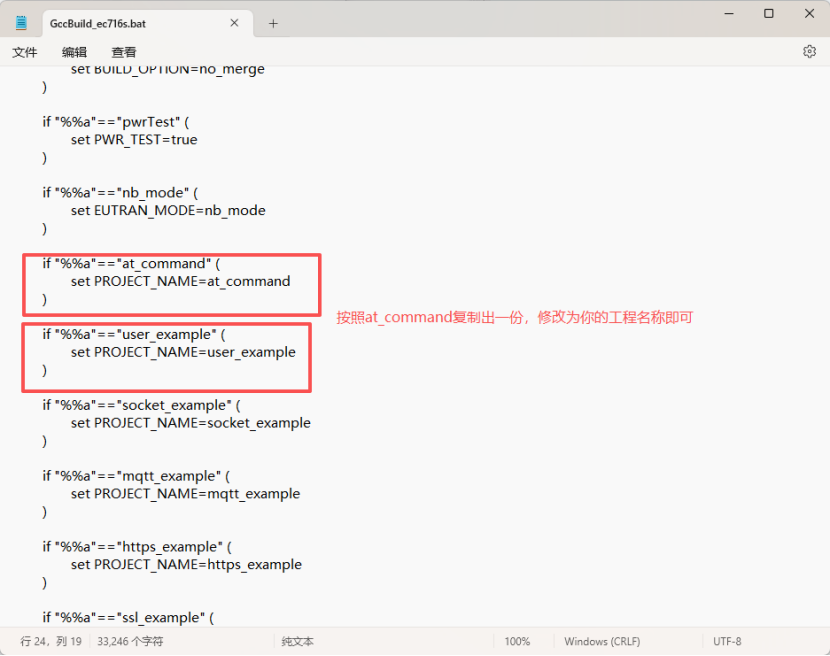Viewport: 830px width, 656px height.
Task: Click the line set PROJECT_NAME=socket_example
Action: click(191, 423)
